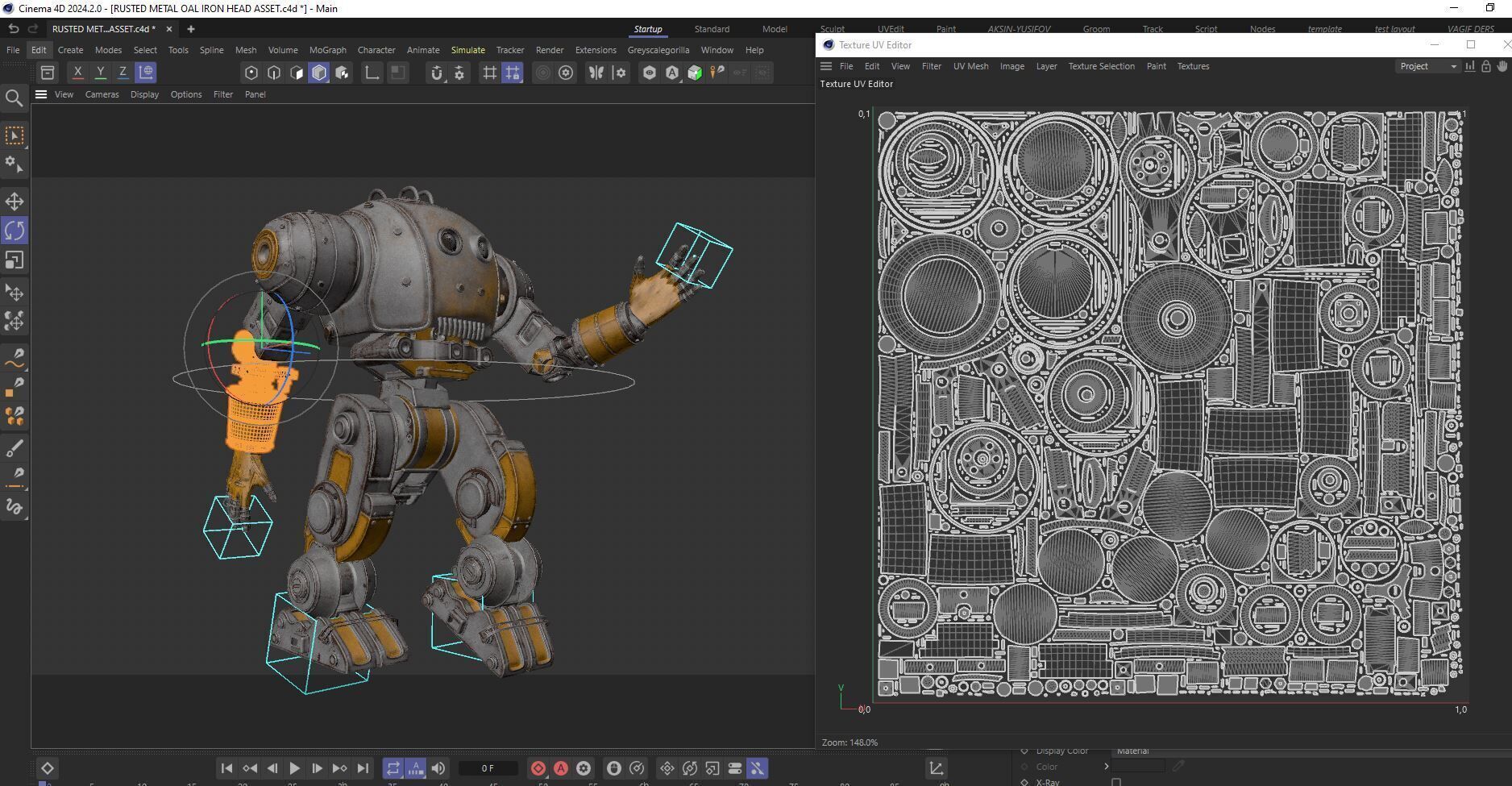Screen dimensions: 1512x786
Task: Open Display Color Material dropdown
Action: tap(1312, 751)
